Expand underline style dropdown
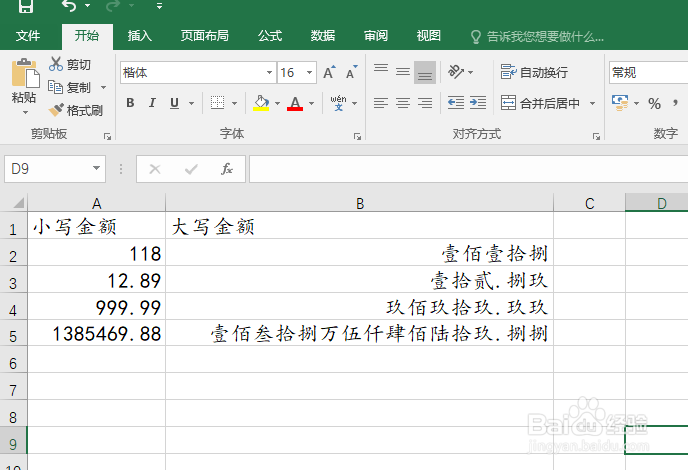 [191, 103]
